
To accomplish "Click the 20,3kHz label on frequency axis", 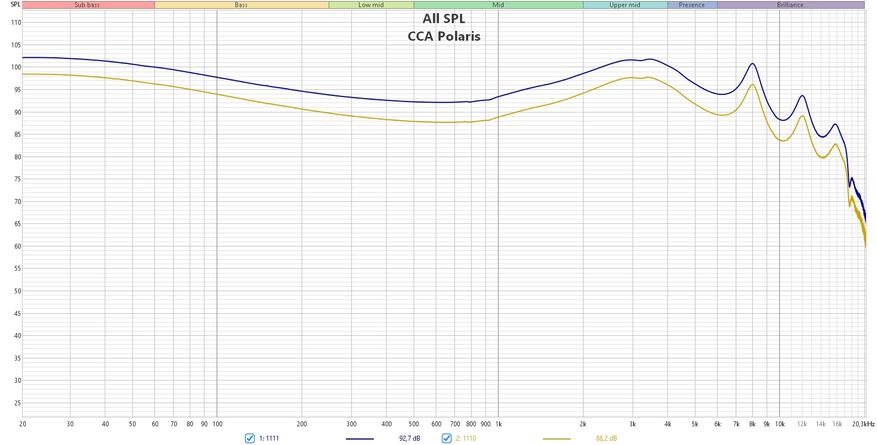I will (x=862, y=424).
